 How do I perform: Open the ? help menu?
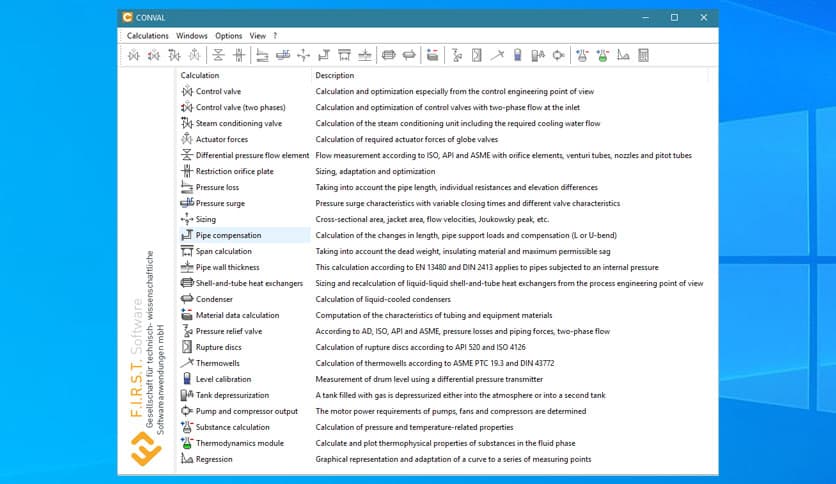[276, 36]
